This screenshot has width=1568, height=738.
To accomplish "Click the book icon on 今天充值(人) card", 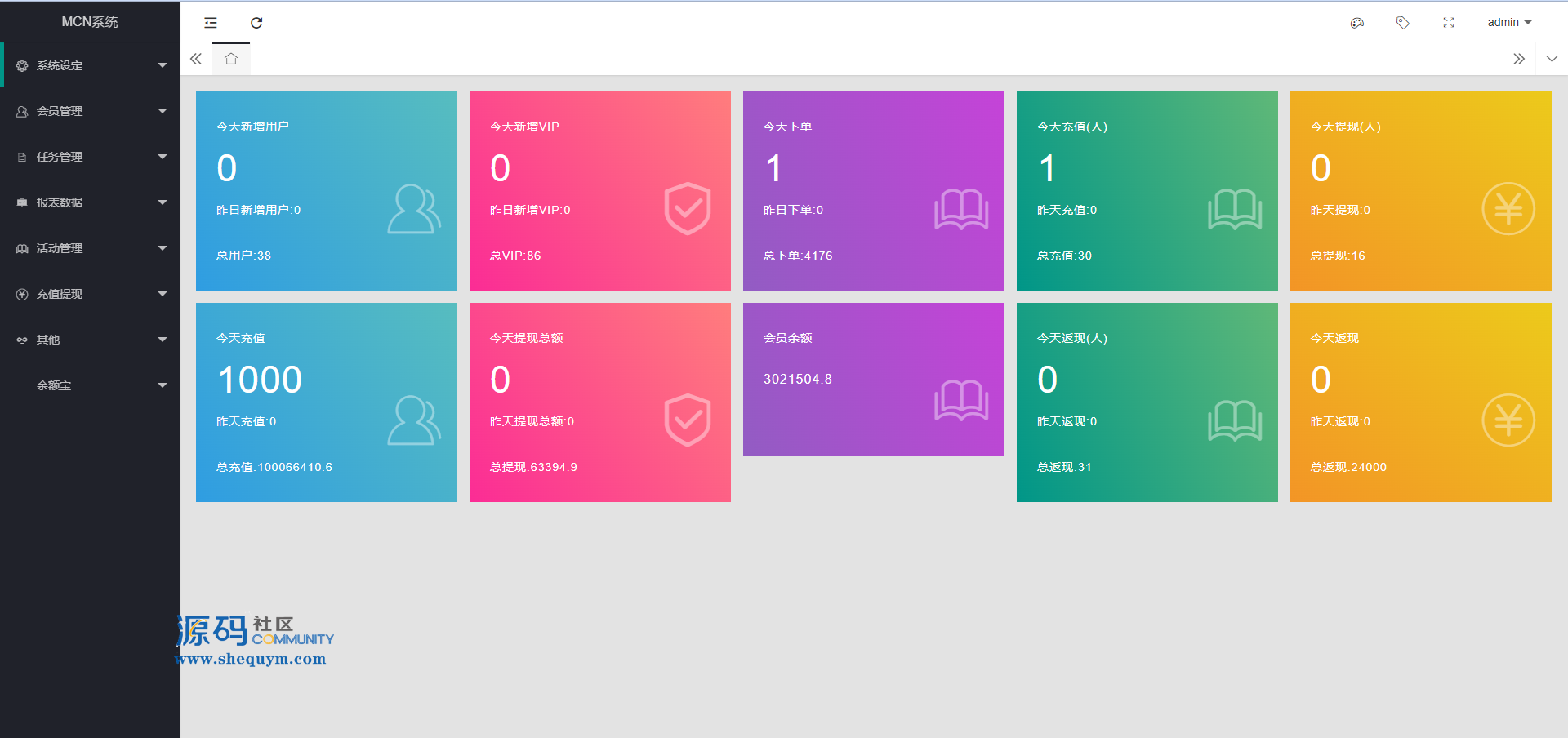I will 1235,209.
